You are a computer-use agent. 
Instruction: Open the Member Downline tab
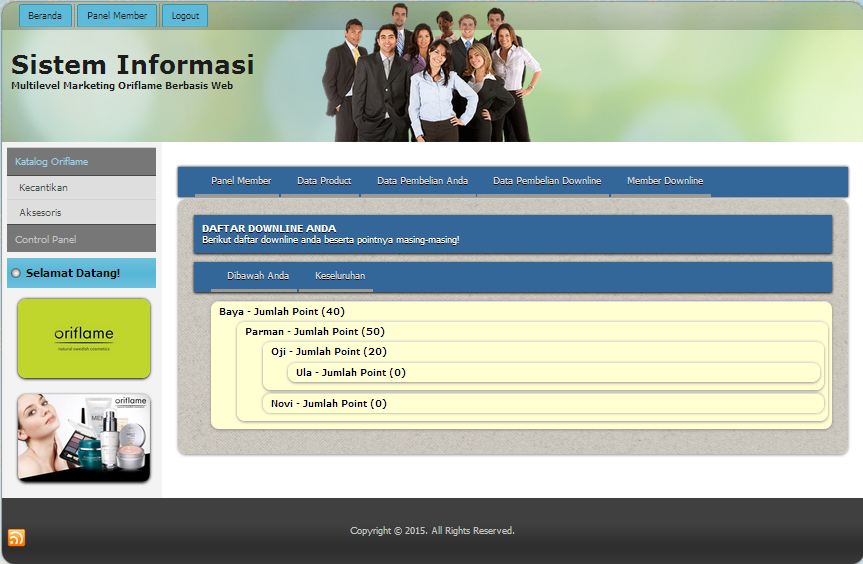click(x=665, y=181)
